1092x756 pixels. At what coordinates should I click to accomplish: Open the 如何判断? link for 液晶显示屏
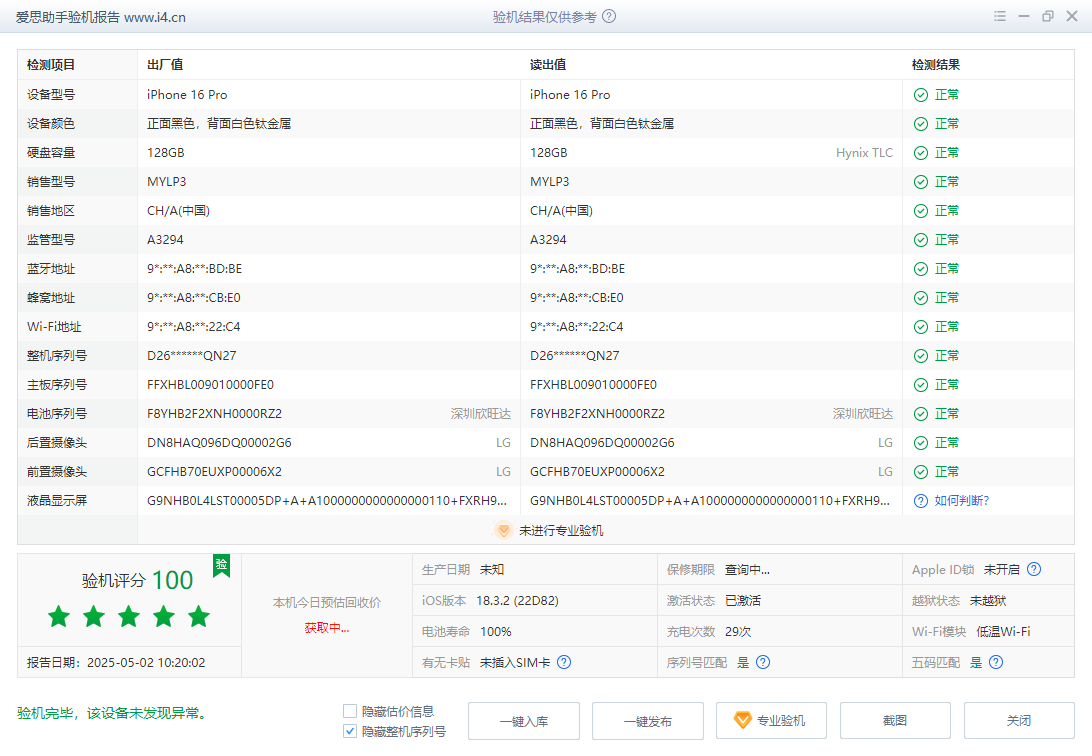click(962, 501)
